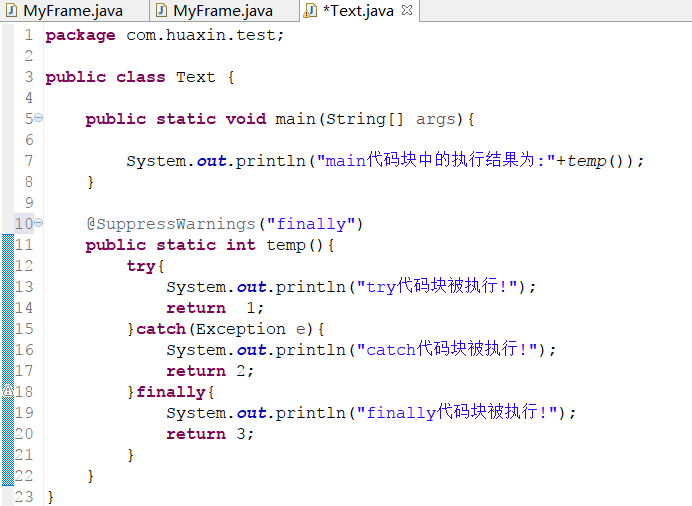Viewport: 692px width, 506px height.
Task: Click 'return 3;' statement on line 20
Action: click(210, 434)
